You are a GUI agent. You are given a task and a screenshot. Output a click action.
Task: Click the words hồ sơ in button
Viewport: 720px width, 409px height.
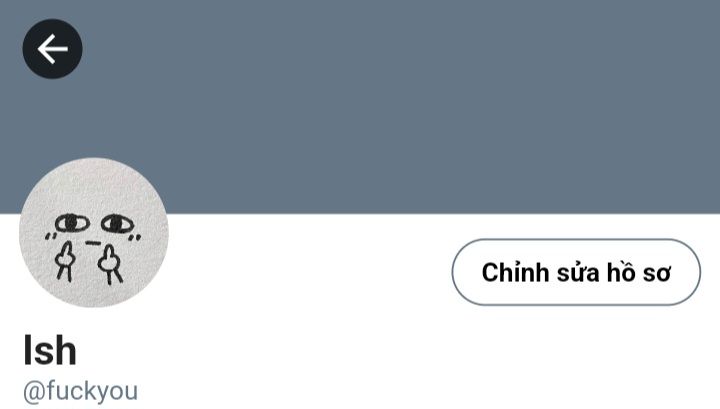(x=639, y=272)
